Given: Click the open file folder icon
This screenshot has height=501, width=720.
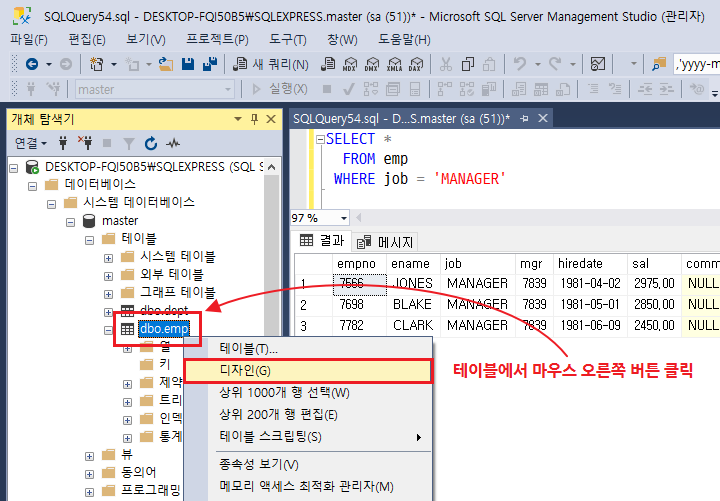Looking at the screenshot, I should 166,64.
